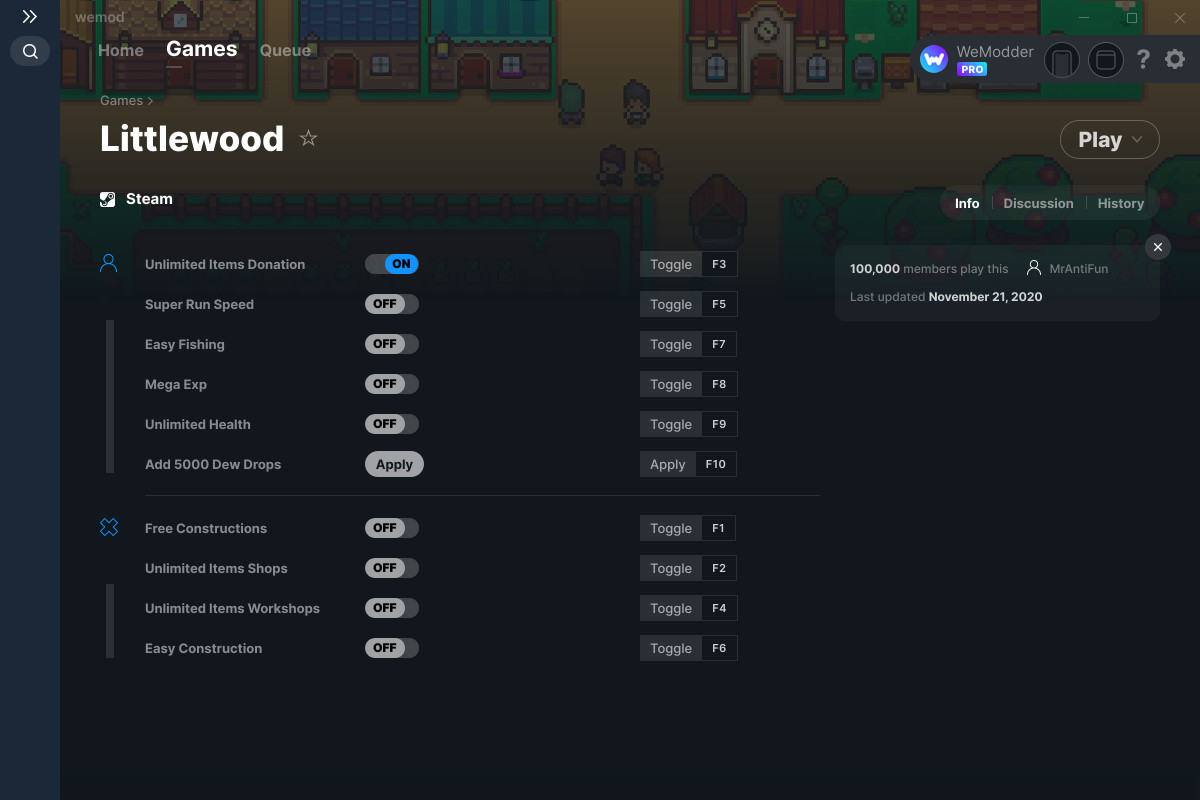Click Toggle hotkey button for F5
The width and height of the screenshot is (1200, 800).
click(x=688, y=304)
